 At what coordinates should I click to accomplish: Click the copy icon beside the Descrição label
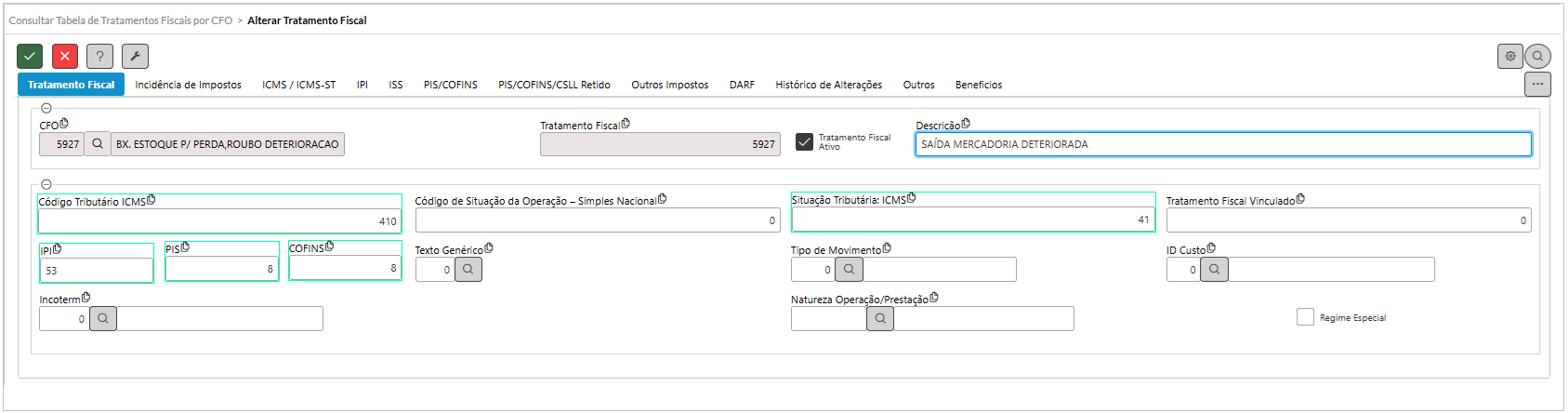966,124
